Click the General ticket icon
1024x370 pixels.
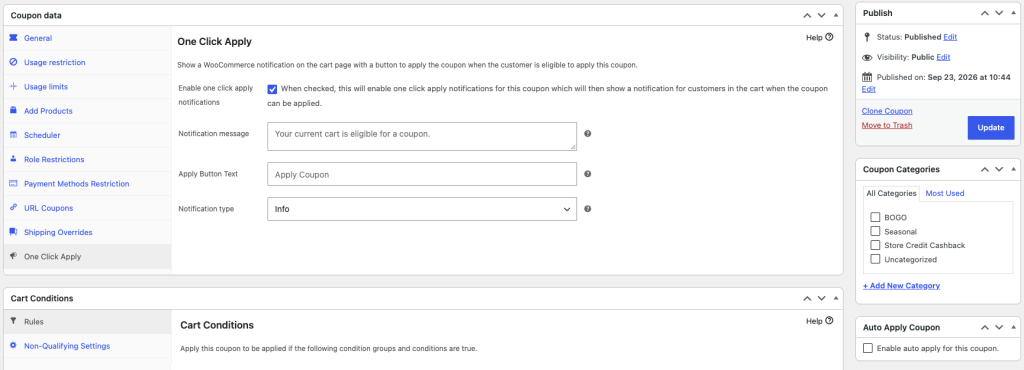tap(13, 38)
